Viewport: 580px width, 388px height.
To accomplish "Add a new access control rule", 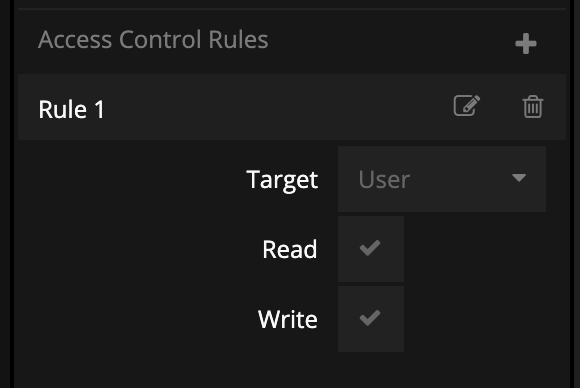I will pyautogui.click(x=526, y=44).
